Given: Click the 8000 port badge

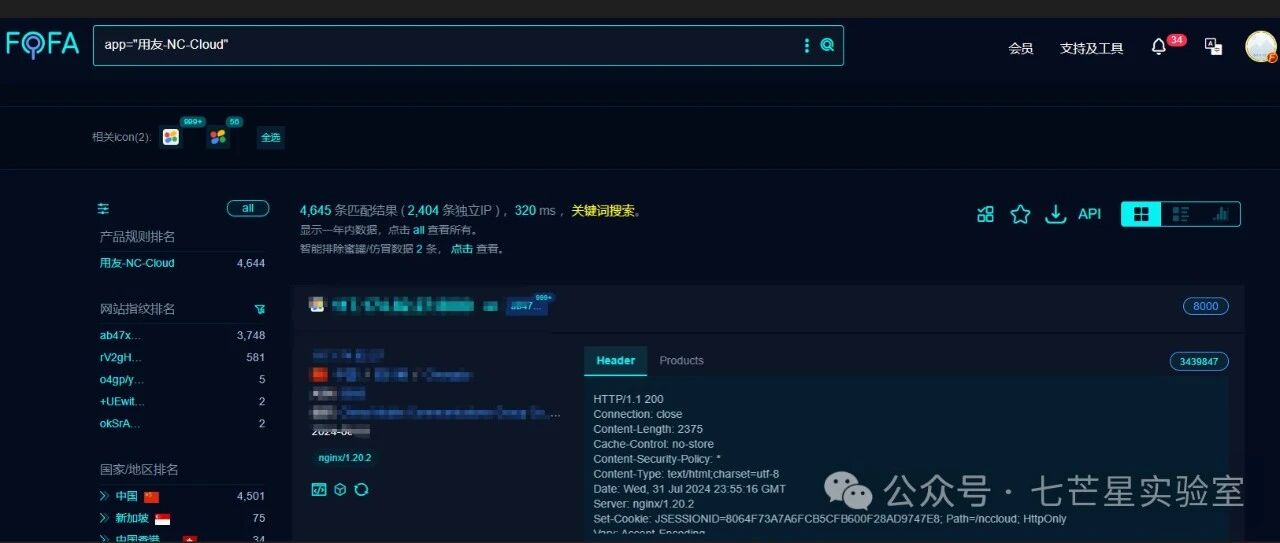Looking at the screenshot, I should pos(1206,306).
